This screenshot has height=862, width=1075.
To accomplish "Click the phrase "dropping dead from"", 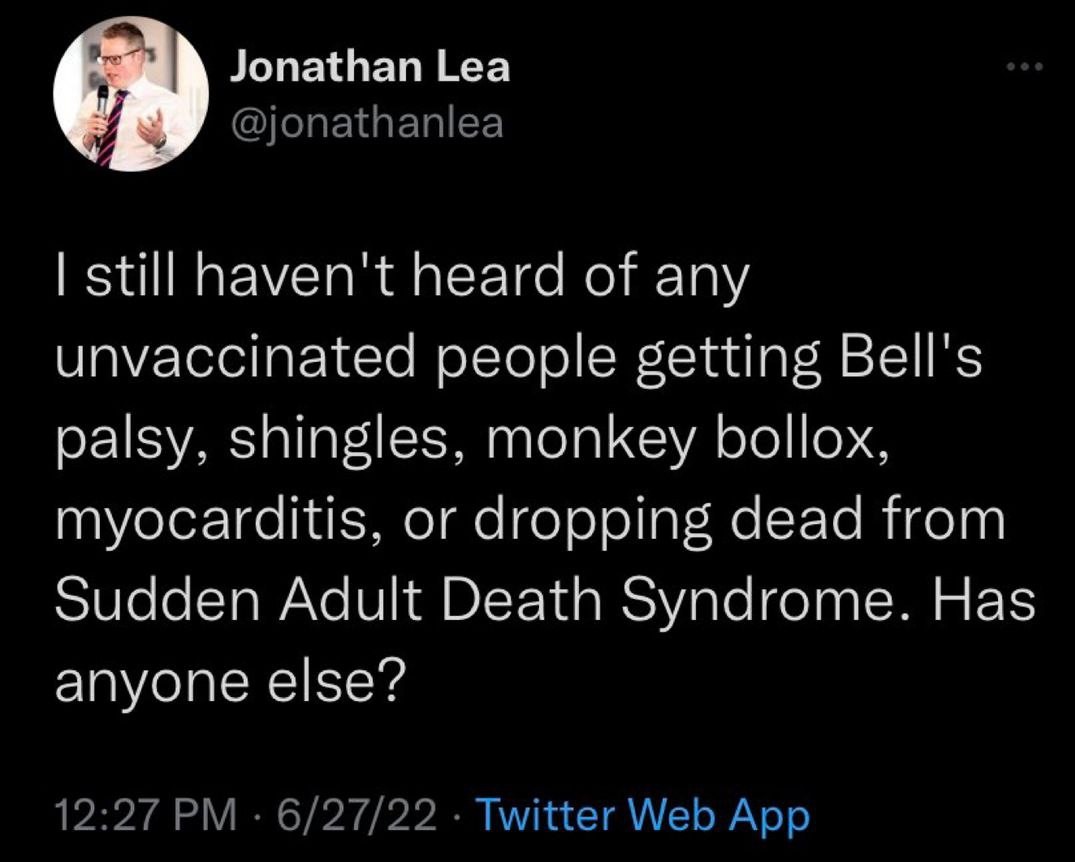I will (x=737, y=521).
